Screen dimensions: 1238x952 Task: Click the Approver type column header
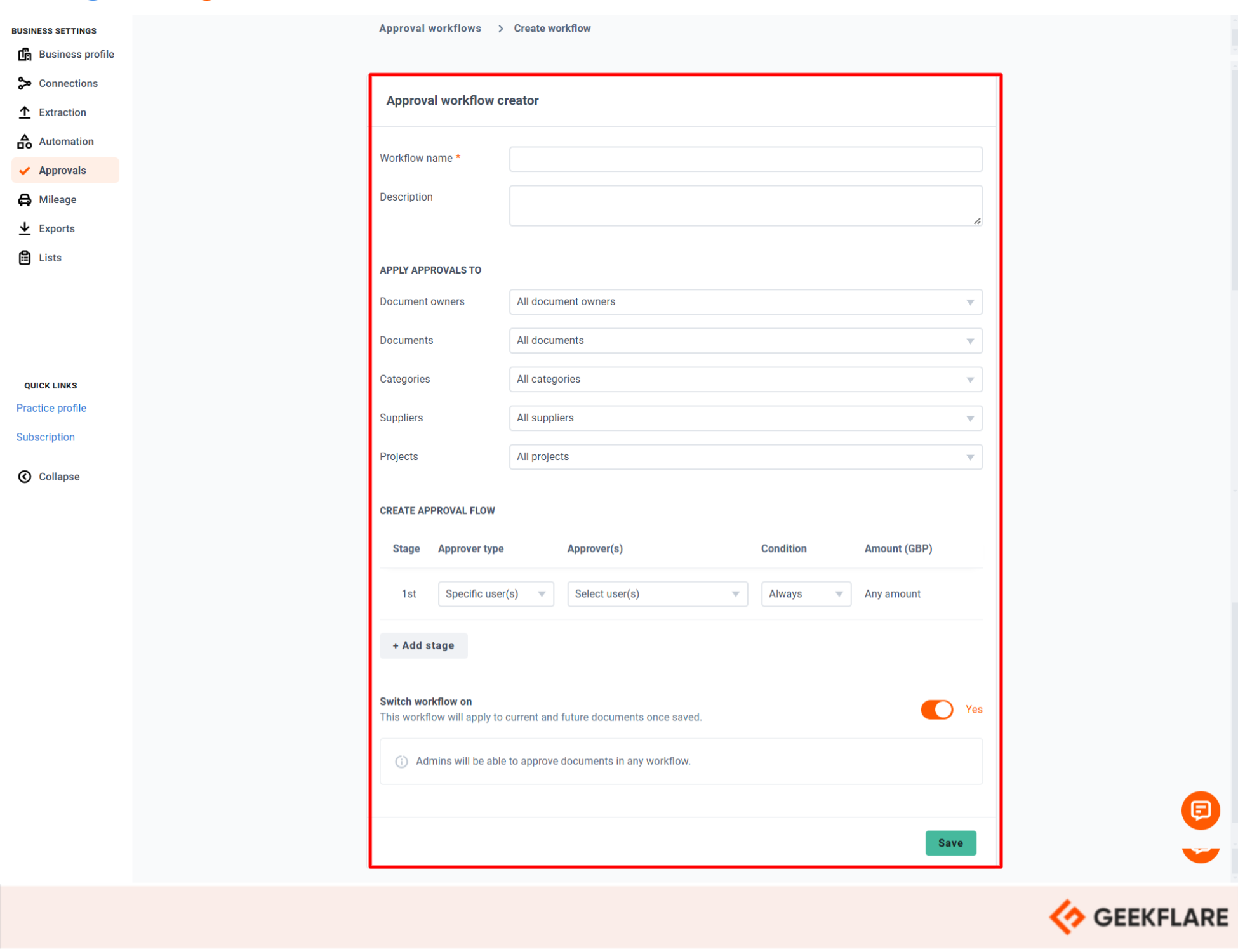[470, 549]
